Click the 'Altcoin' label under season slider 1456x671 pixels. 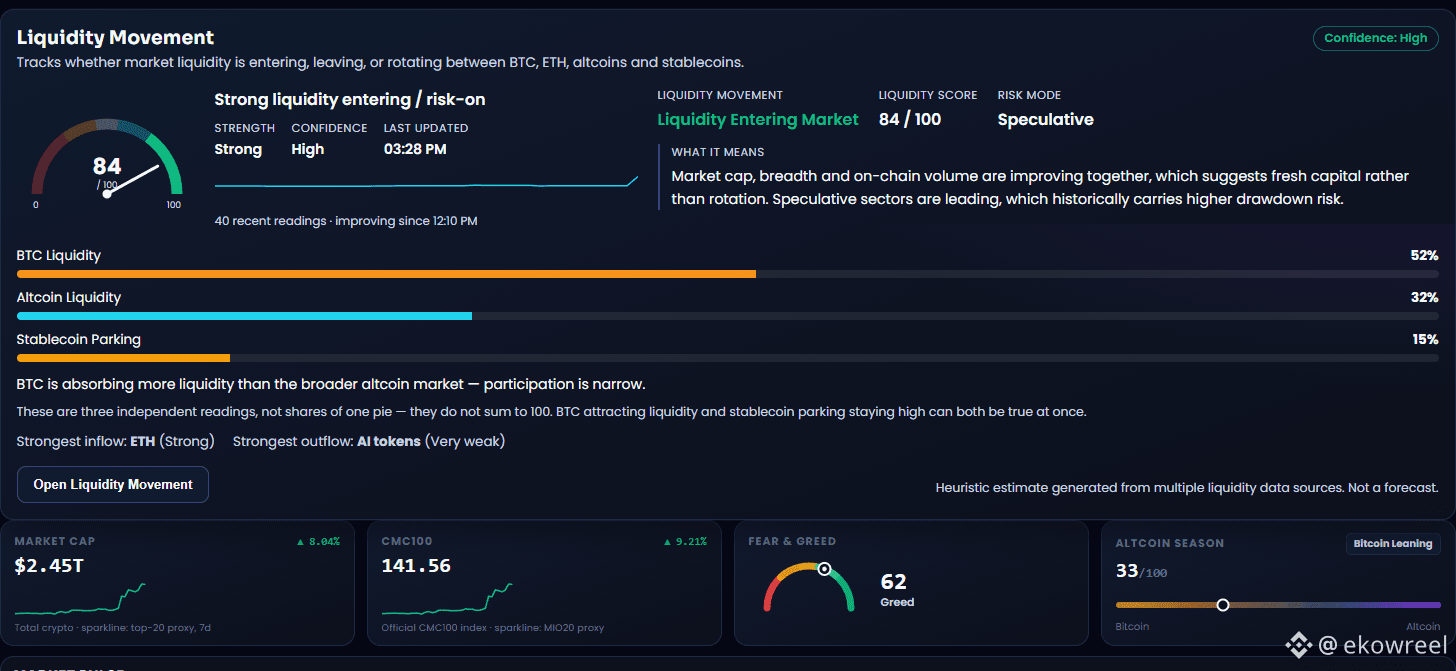1423,626
